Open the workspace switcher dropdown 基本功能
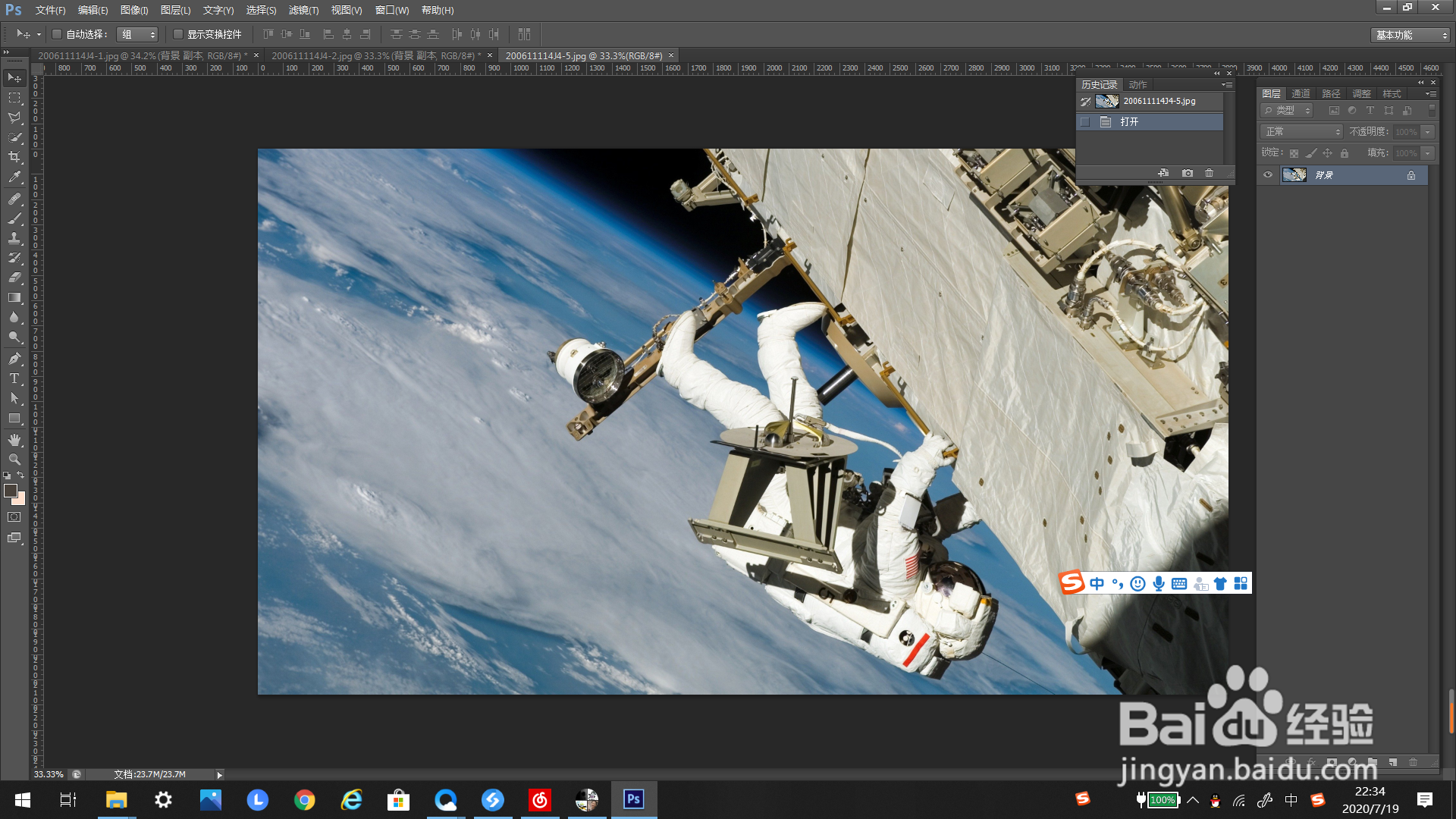This screenshot has width=1456, height=819. click(x=1411, y=35)
